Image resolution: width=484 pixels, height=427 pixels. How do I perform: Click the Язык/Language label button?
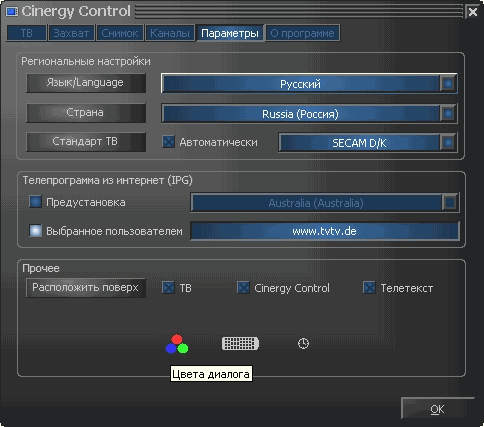(86, 83)
